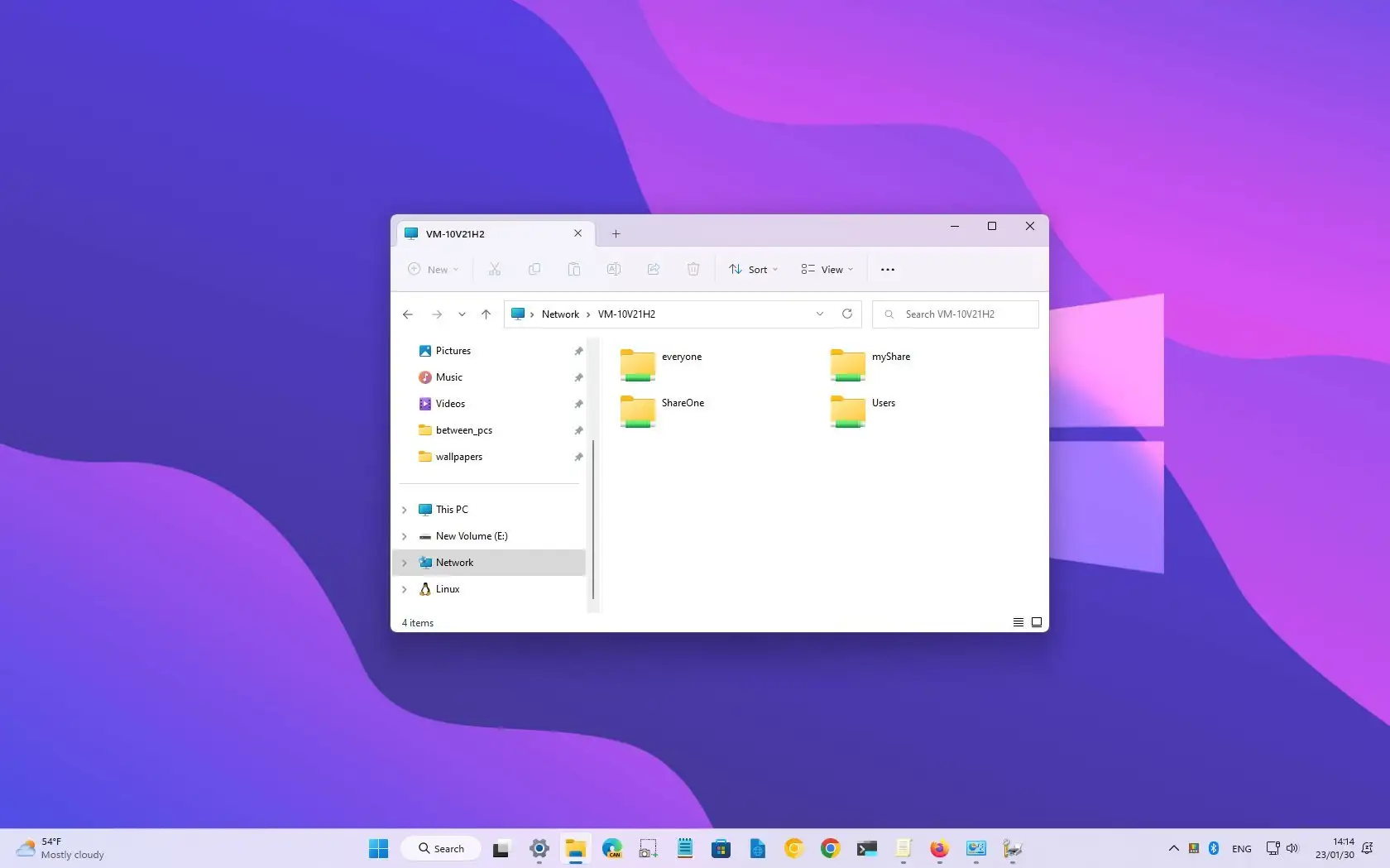Open the View dropdown
Image resolution: width=1390 pixels, height=868 pixels.
pos(826,269)
